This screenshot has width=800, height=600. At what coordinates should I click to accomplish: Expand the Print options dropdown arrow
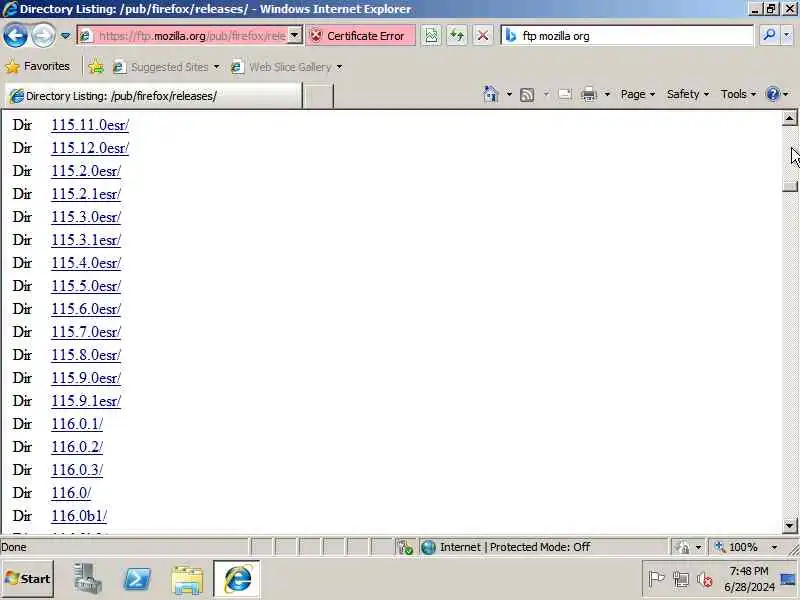point(607,94)
